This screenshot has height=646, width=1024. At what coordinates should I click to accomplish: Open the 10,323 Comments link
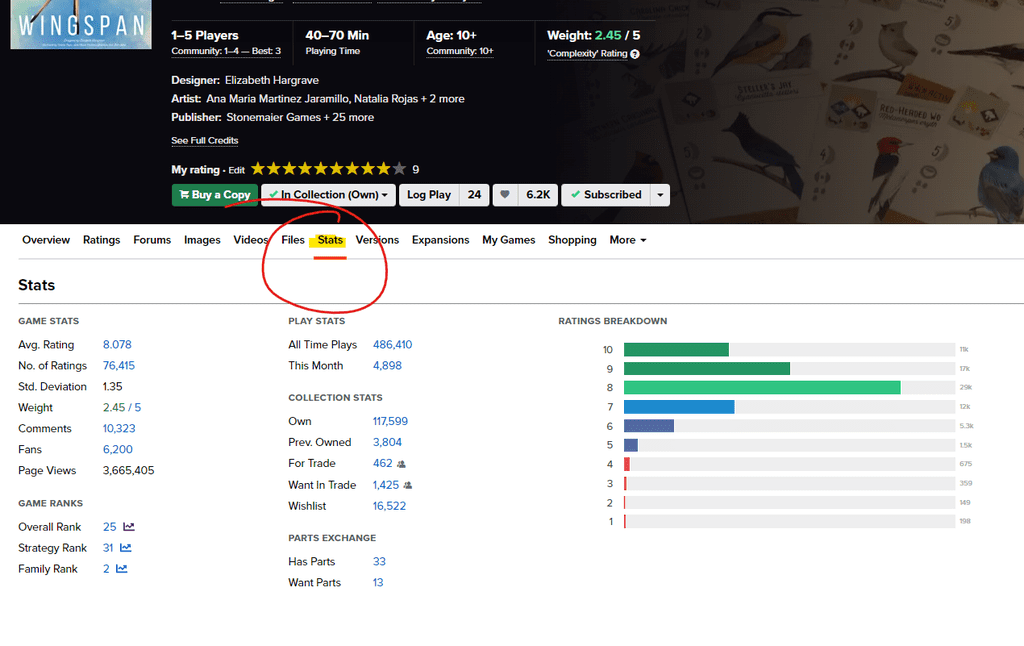point(119,428)
